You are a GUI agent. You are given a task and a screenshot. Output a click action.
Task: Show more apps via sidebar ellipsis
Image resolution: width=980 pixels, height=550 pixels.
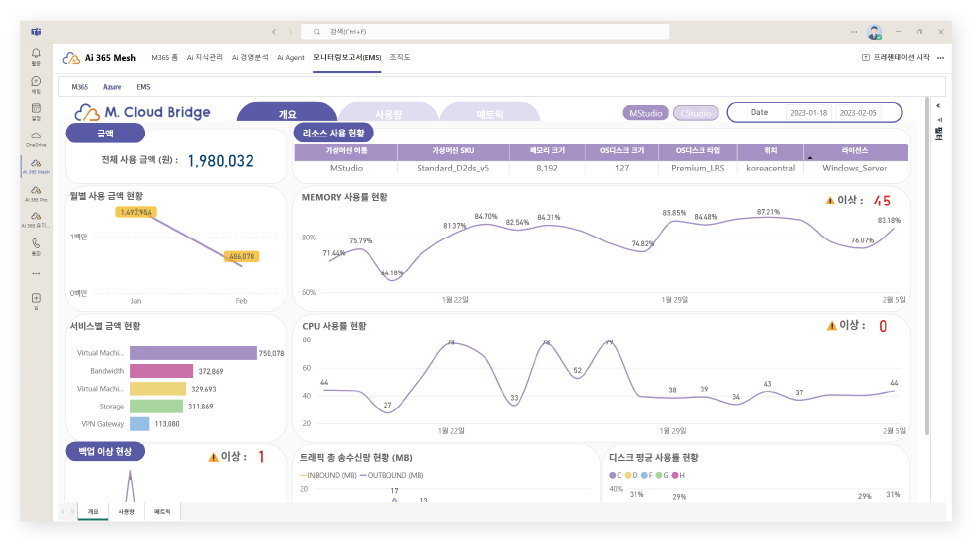tap(36, 273)
